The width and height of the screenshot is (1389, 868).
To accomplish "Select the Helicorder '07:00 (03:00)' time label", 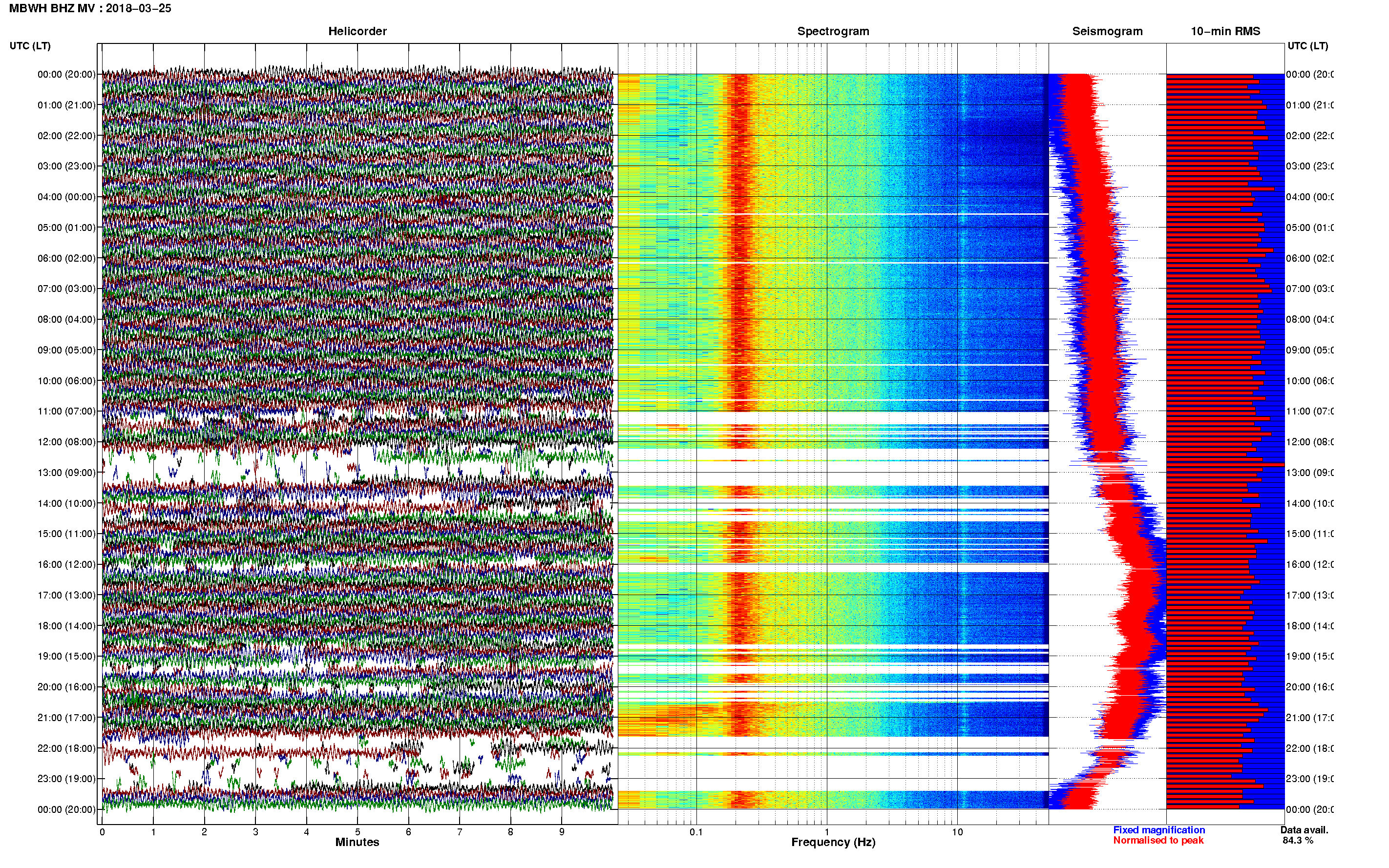I will pyautogui.click(x=66, y=288).
